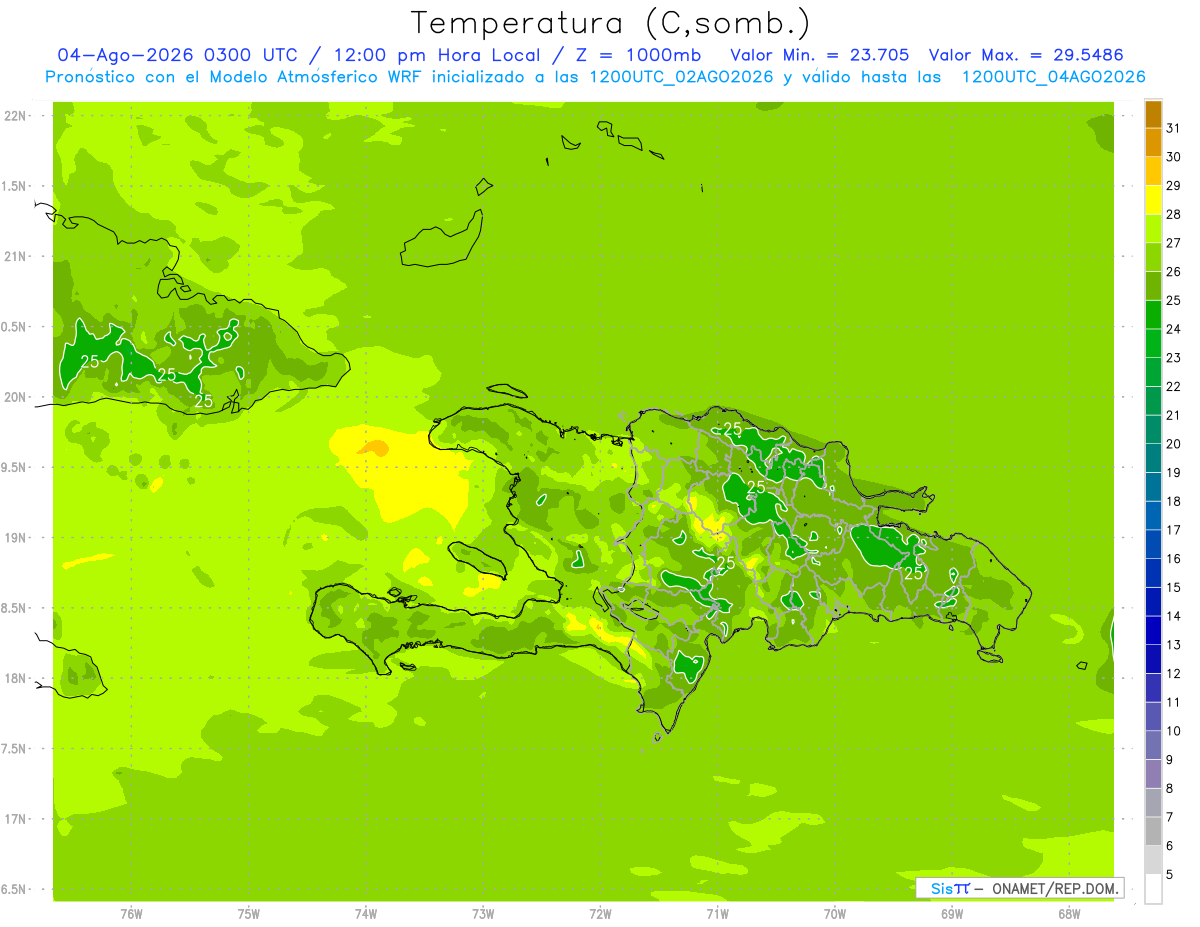The width and height of the screenshot is (1200, 927).
Task: Click the "1200UTC_04AGO2026" valid-until time
Action: point(1053,77)
